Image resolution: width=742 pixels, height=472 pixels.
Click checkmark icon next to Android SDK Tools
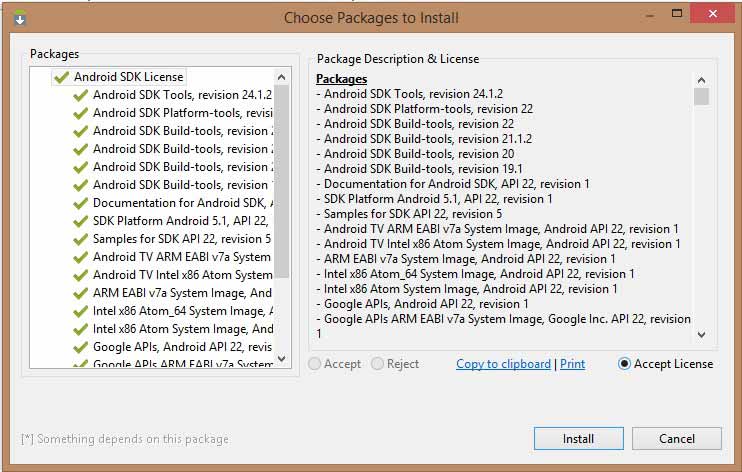(81, 95)
